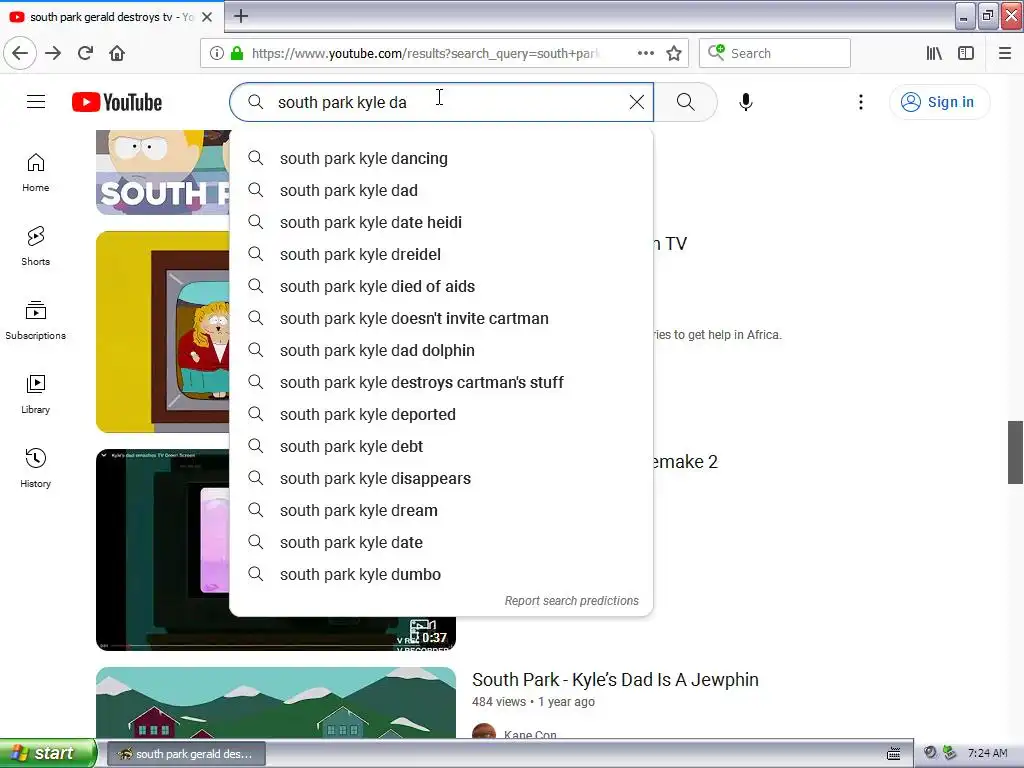1024x768 pixels.
Task: Open Kyle's Dad Is A Jewphin video title
Action: tap(615, 679)
